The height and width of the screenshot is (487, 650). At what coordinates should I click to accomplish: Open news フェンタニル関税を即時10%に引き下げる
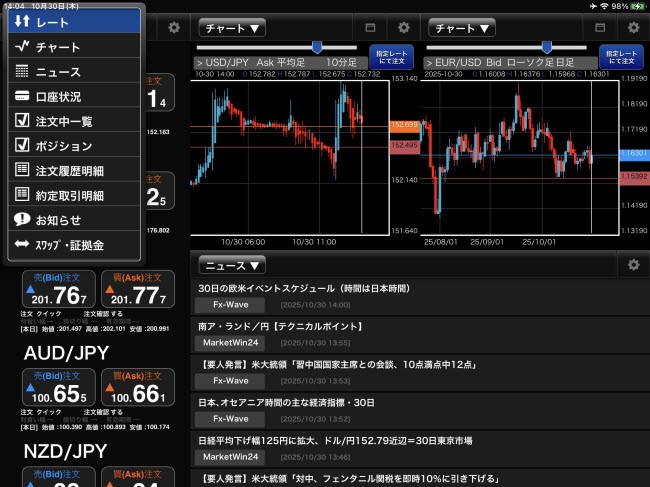[x=420, y=479]
